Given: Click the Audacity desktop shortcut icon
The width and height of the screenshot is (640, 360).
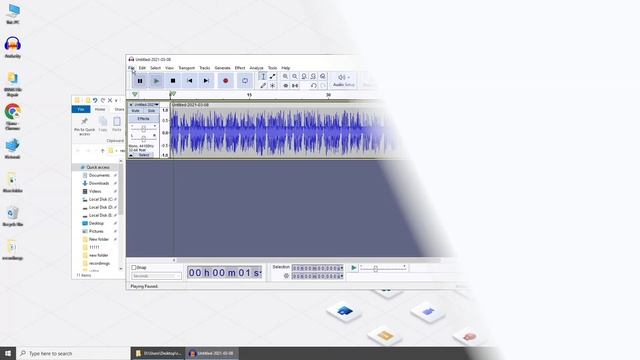Looking at the screenshot, I should (x=13, y=47).
